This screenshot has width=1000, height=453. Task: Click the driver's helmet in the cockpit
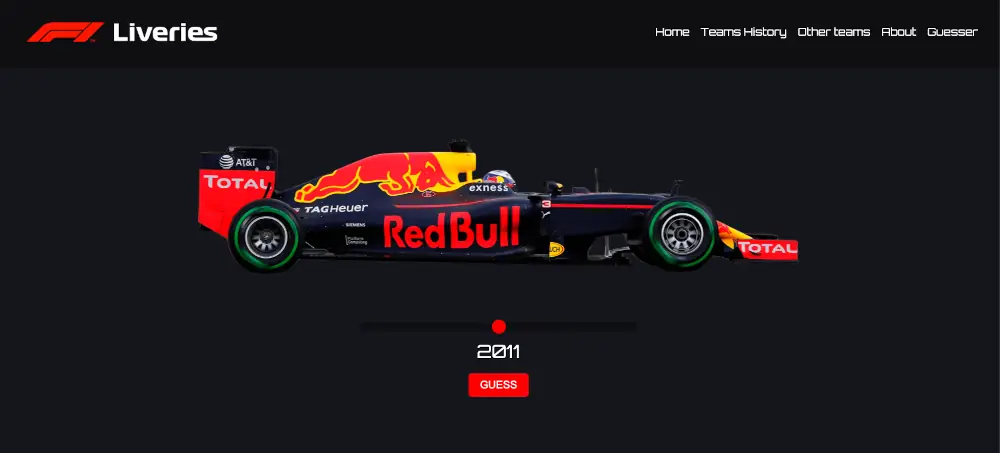pyautogui.click(x=499, y=177)
